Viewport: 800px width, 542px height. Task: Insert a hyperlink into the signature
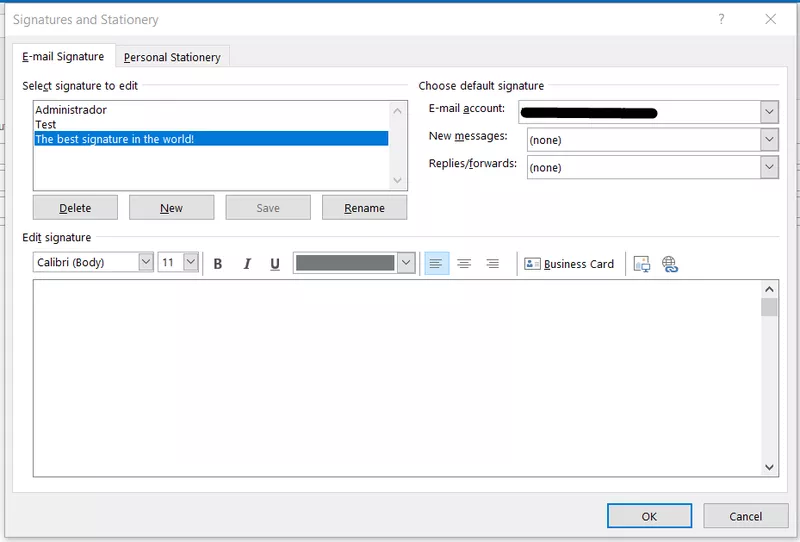tap(669, 264)
